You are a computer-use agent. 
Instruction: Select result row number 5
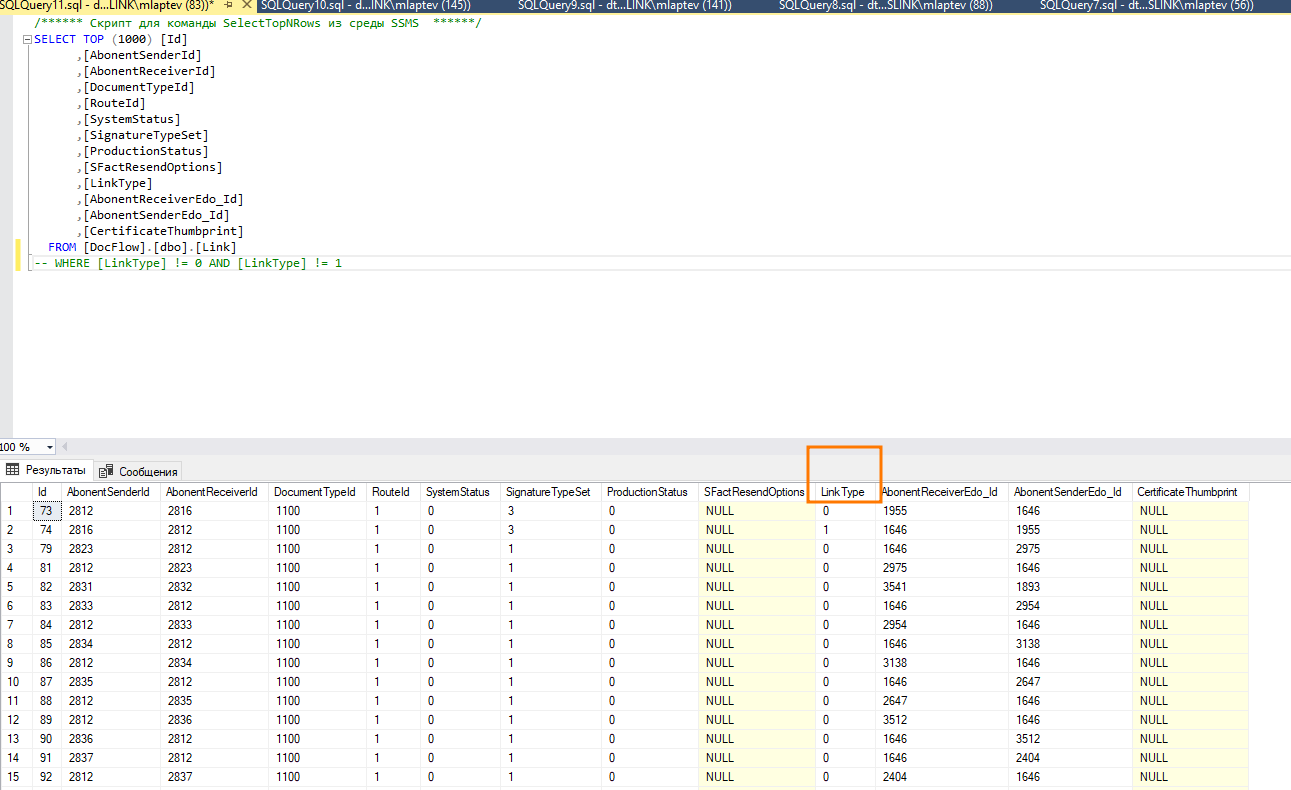point(15,587)
